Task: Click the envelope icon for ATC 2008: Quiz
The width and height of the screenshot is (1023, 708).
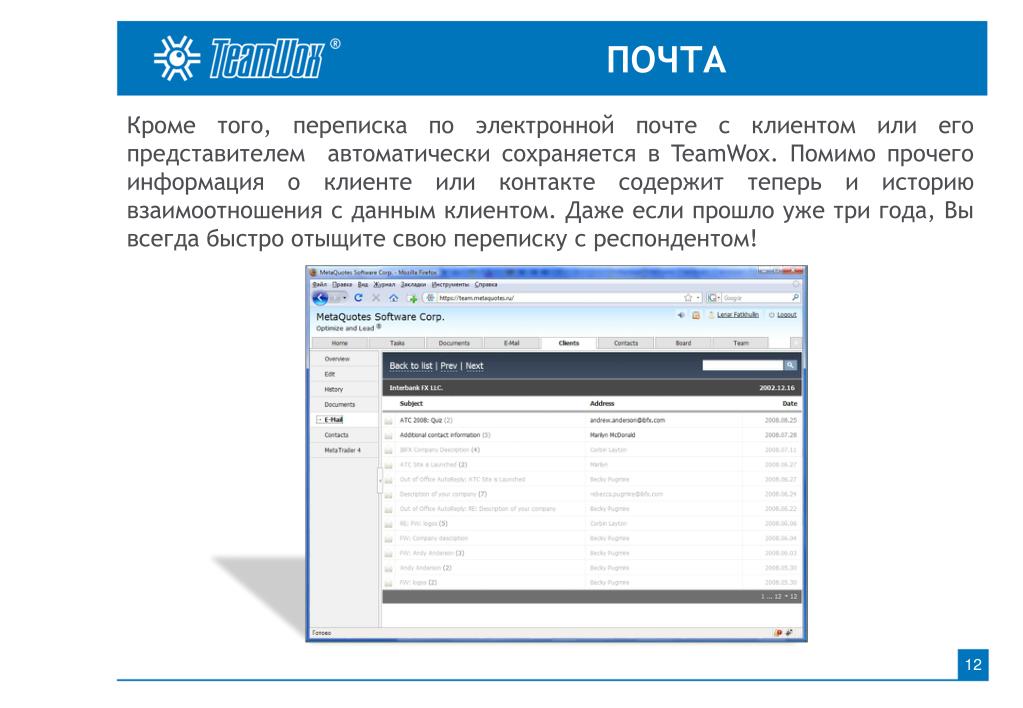Action: (x=388, y=421)
